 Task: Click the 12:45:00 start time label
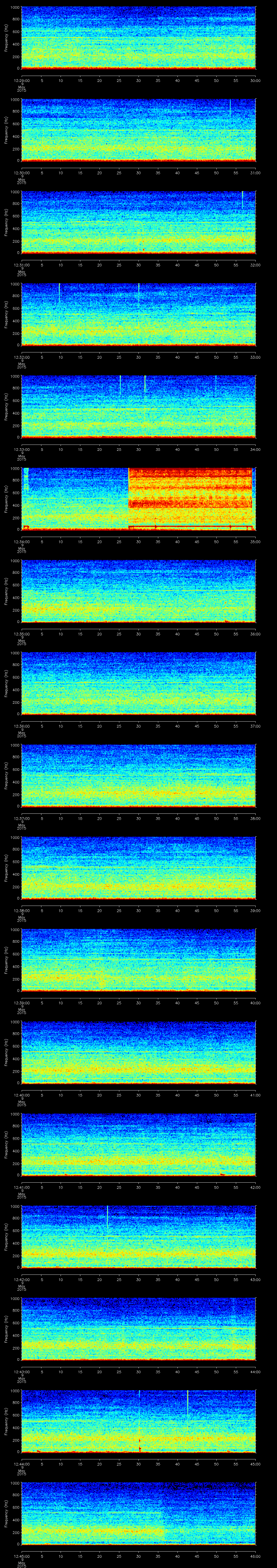tap(21, 1556)
